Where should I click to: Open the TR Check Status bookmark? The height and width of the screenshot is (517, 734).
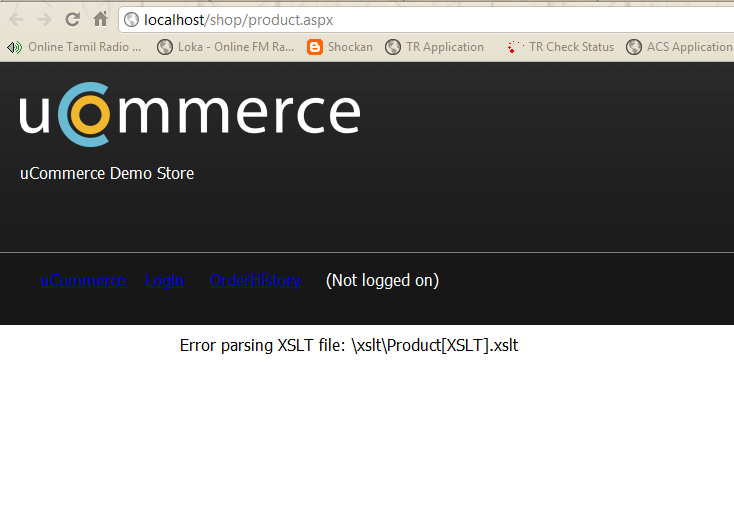(560, 47)
